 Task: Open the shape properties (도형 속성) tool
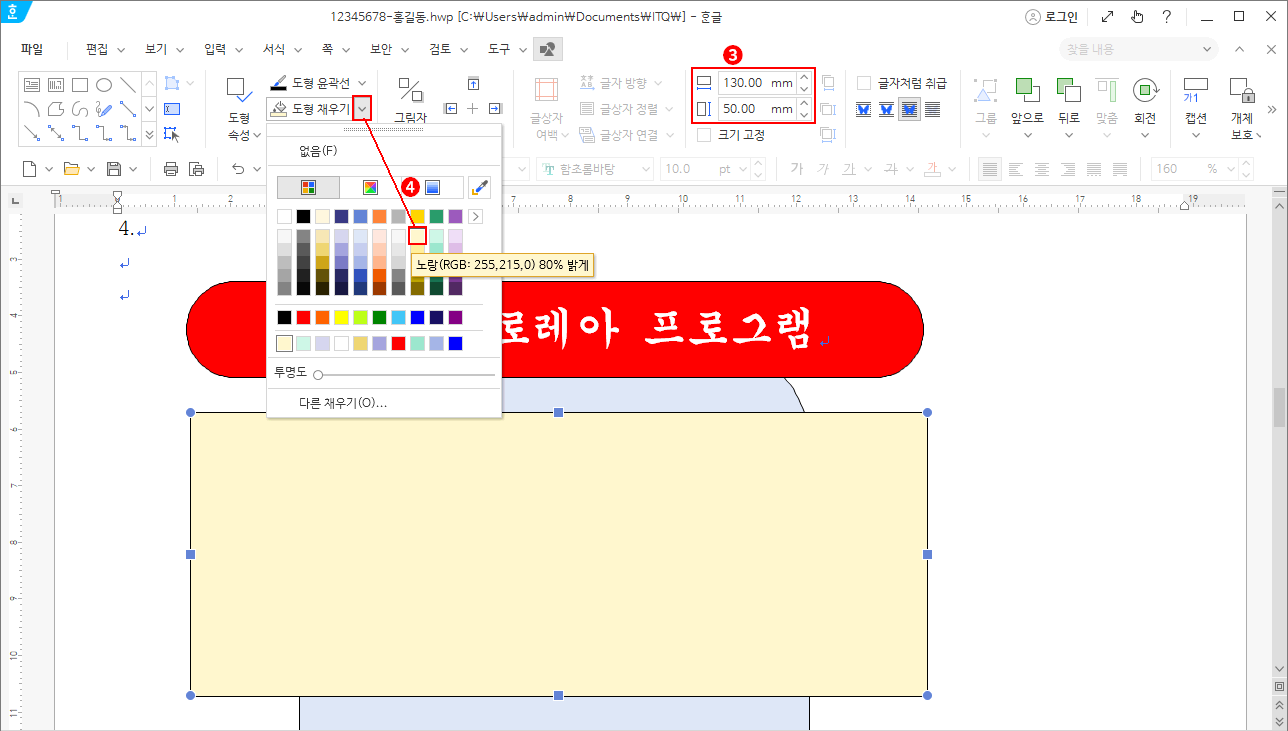pos(239,104)
